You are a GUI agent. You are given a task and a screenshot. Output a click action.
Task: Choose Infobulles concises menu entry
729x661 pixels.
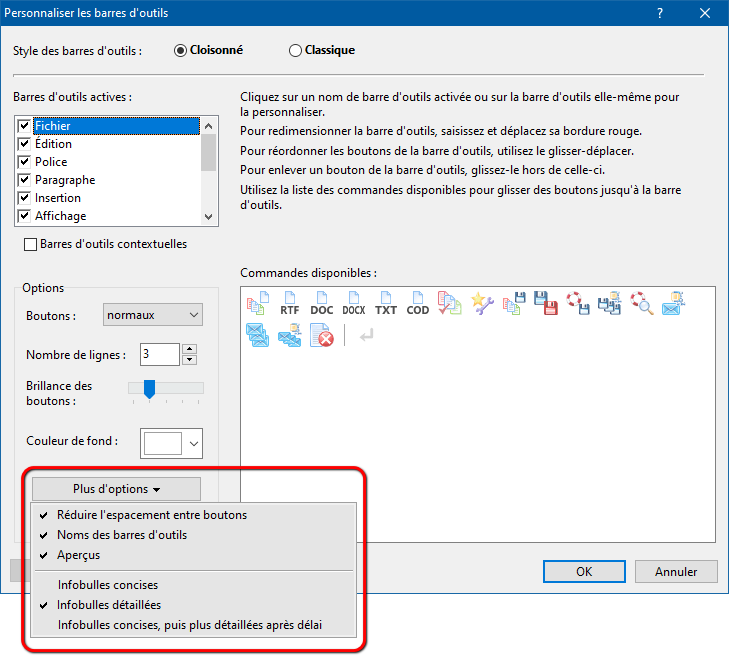tap(193, 585)
